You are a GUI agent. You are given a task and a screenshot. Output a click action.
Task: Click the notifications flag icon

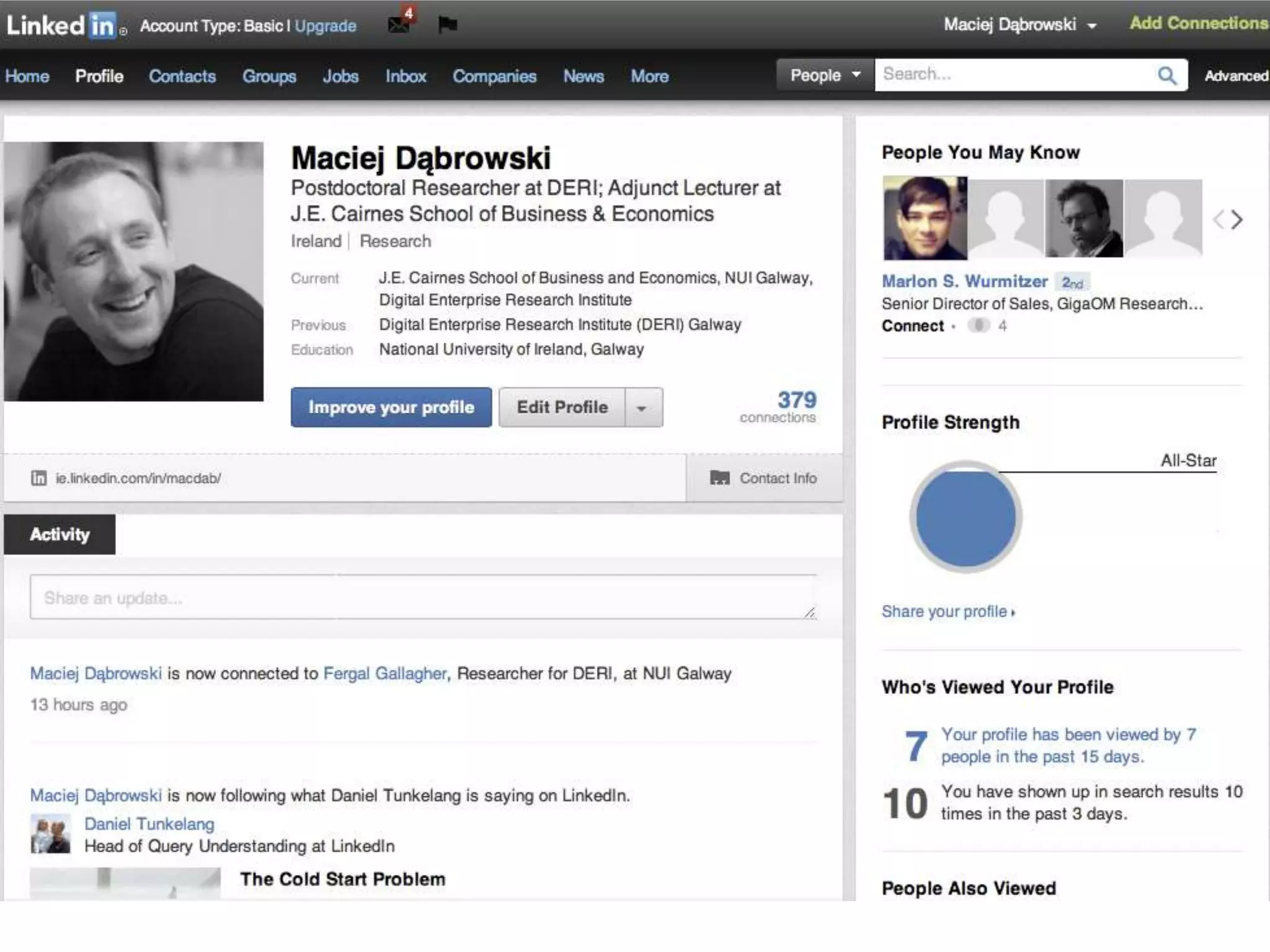click(447, 24)
